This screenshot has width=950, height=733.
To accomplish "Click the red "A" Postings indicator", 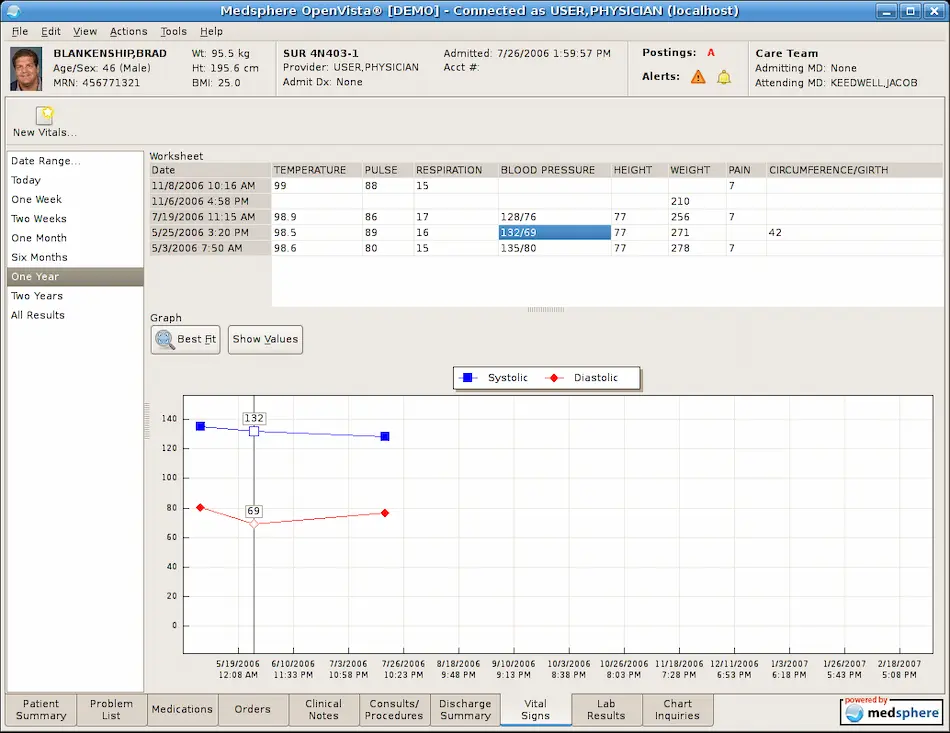I will point(712,53).
